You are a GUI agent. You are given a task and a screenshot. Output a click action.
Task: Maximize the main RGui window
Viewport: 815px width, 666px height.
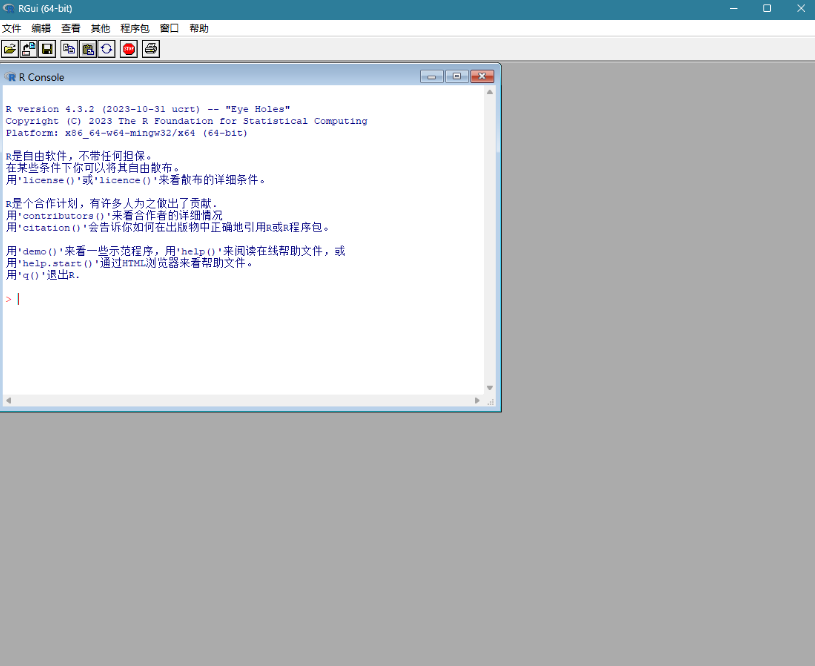pyautogui.click(x=767, y=8)
